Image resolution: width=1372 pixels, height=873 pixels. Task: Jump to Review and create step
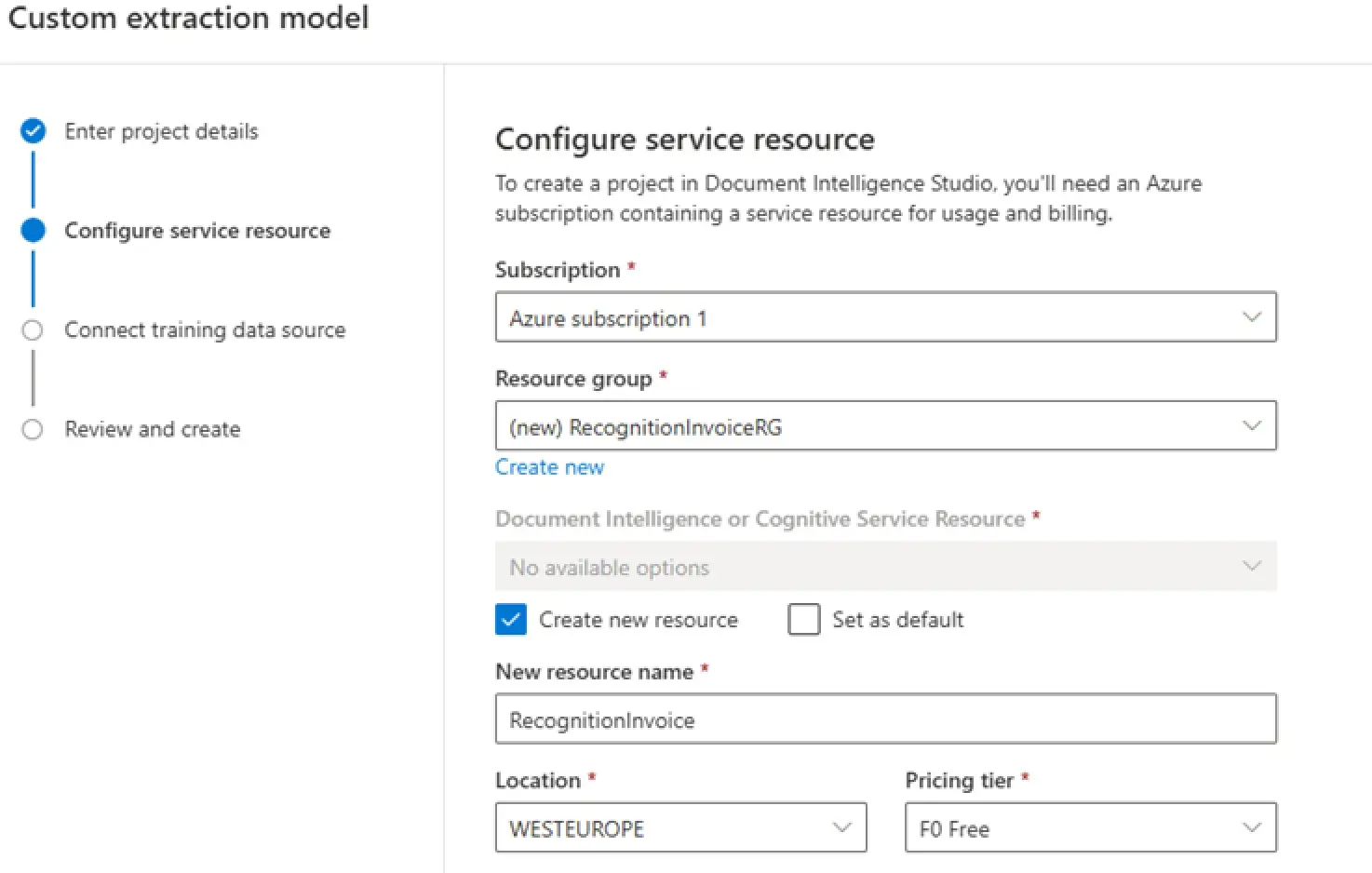[153, 429]
